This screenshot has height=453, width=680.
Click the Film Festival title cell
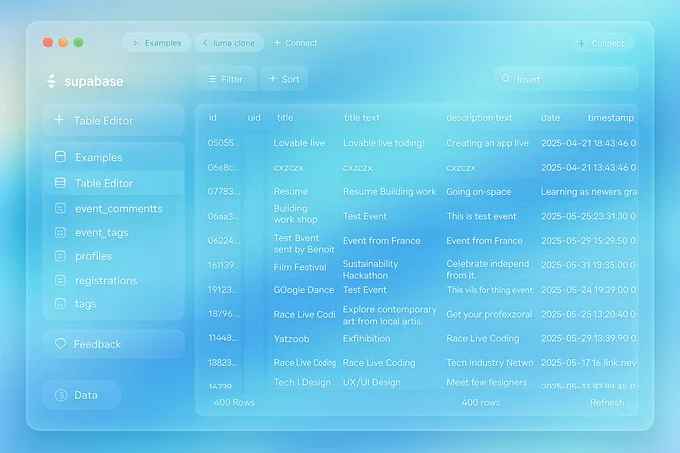(x=300, y=267)
